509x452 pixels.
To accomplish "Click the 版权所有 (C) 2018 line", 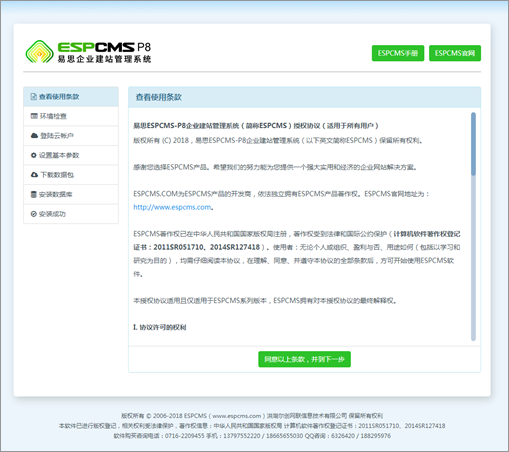I will (278, 141).
